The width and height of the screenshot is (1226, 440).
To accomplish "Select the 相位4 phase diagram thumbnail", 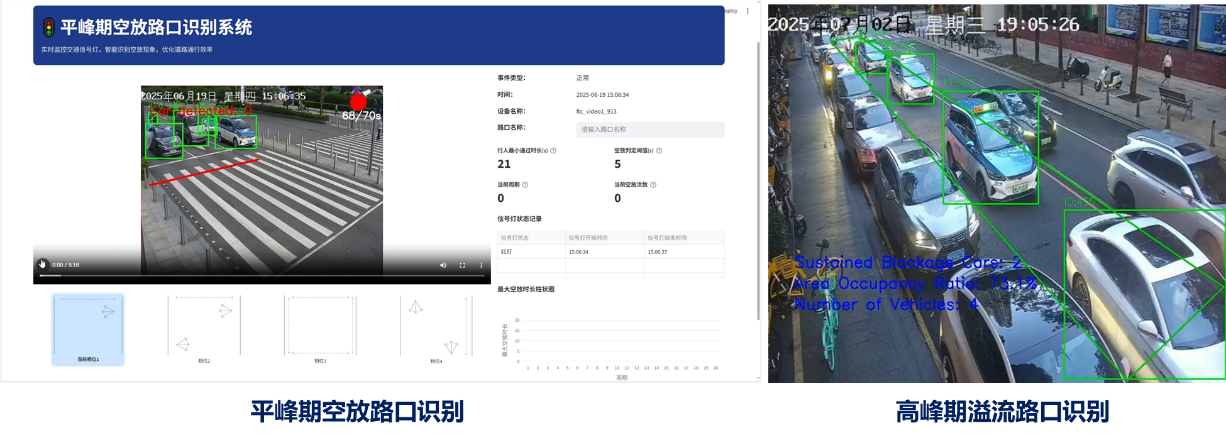I will pyautogui.click(x=436, y=329).
